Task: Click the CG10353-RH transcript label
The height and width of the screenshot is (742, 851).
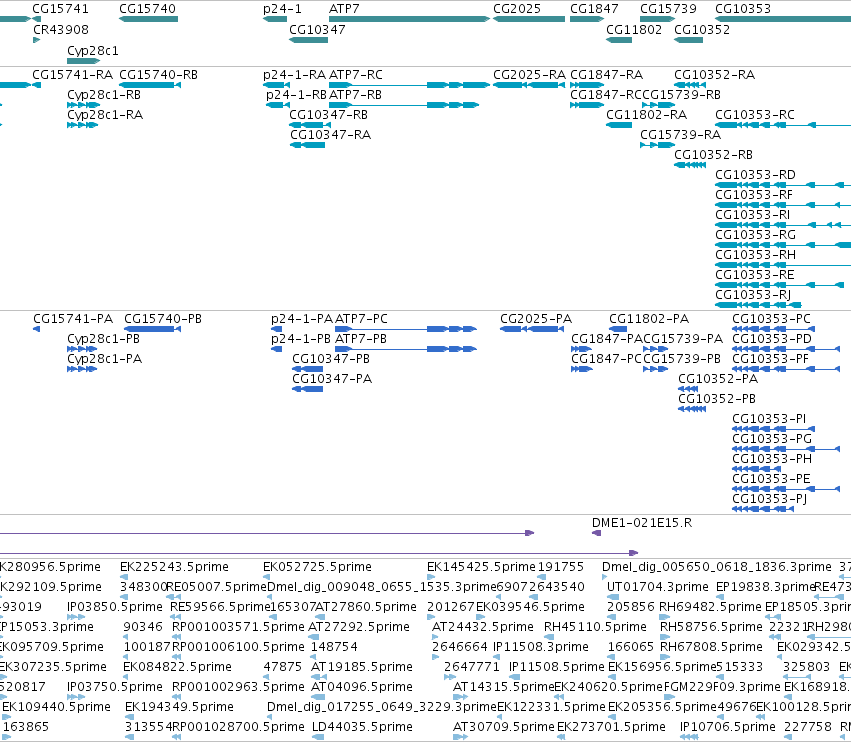Action: pos(755,255)
